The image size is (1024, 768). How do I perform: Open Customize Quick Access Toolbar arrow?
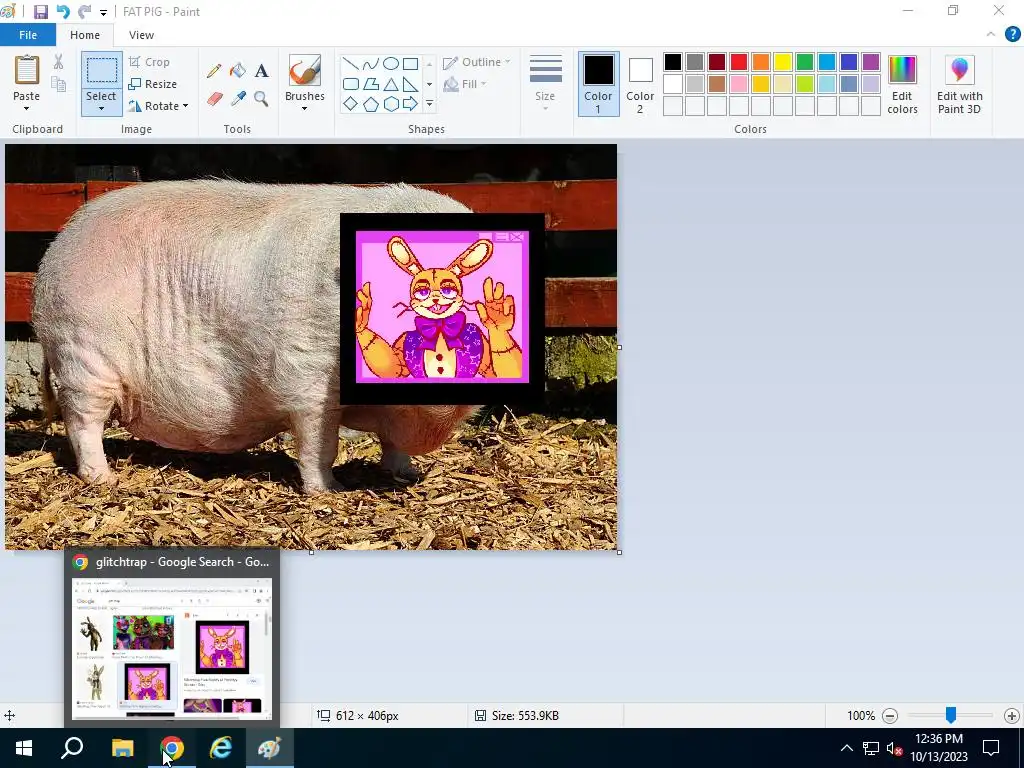coord(103,12)
